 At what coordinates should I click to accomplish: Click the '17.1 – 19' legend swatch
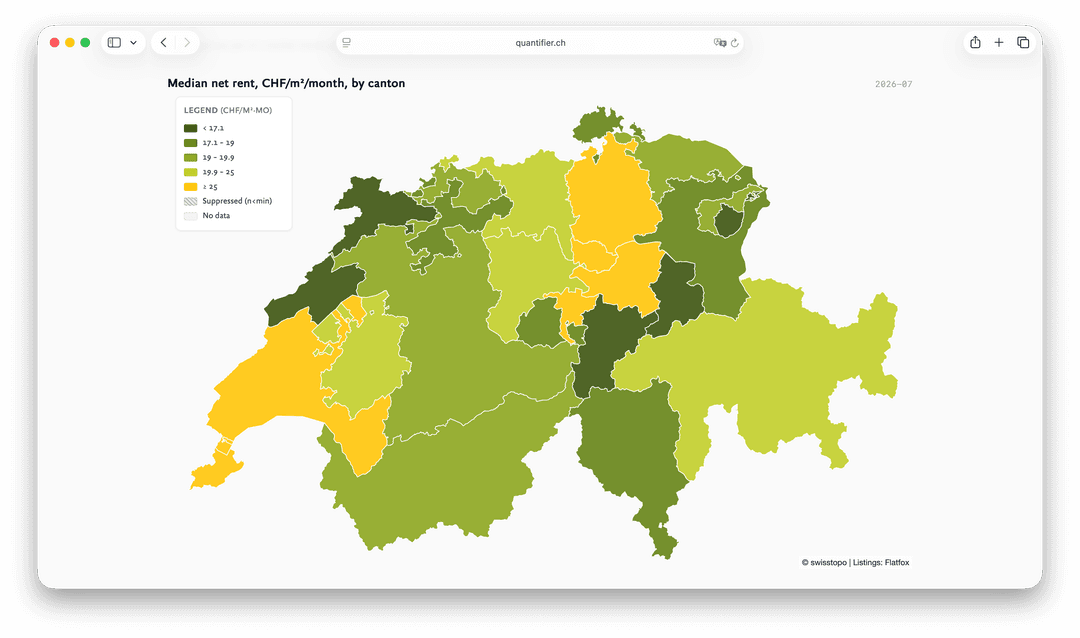coord(191,143)
